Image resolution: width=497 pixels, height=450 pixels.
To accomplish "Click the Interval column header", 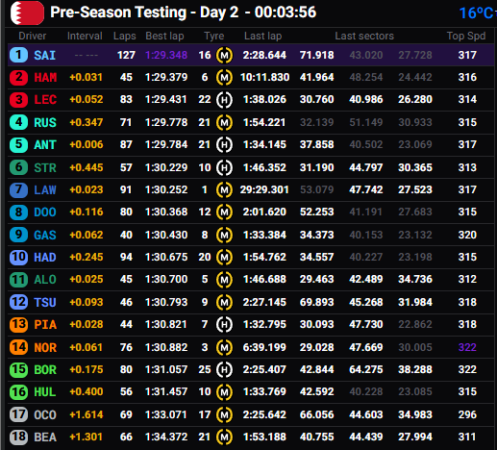I will [85, 36].
